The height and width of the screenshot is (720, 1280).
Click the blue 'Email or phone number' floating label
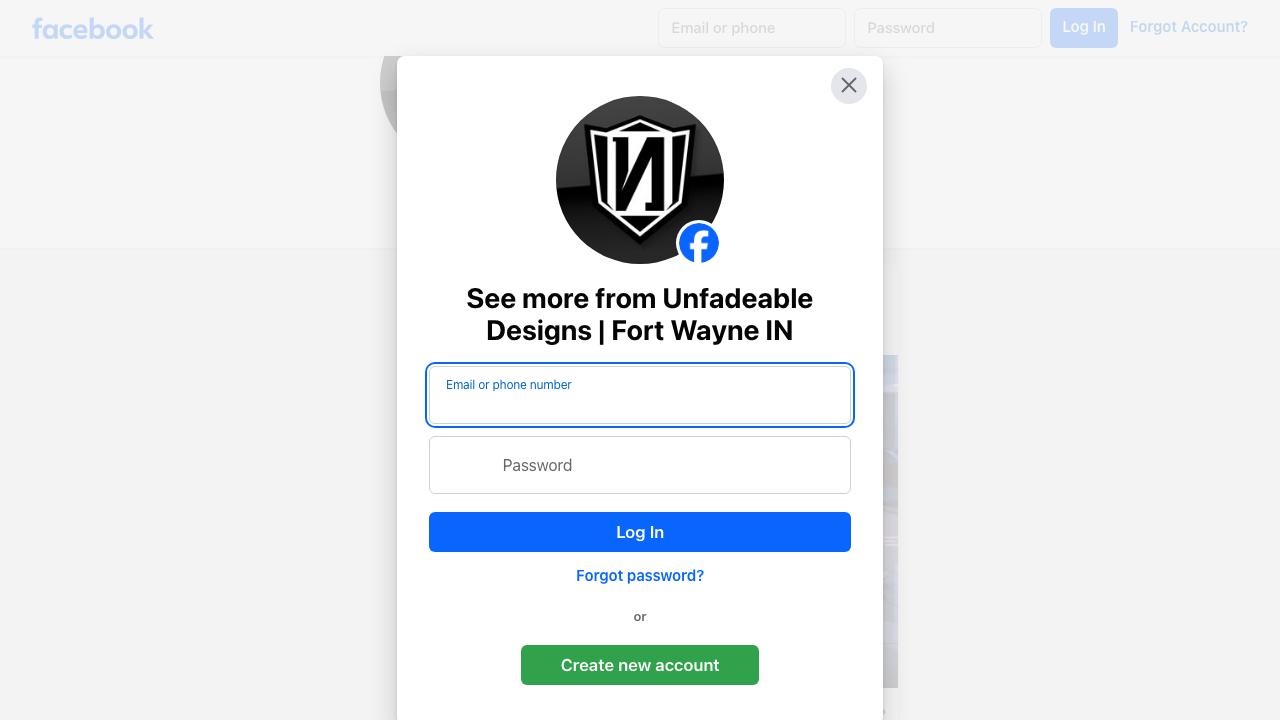[508, 385]
